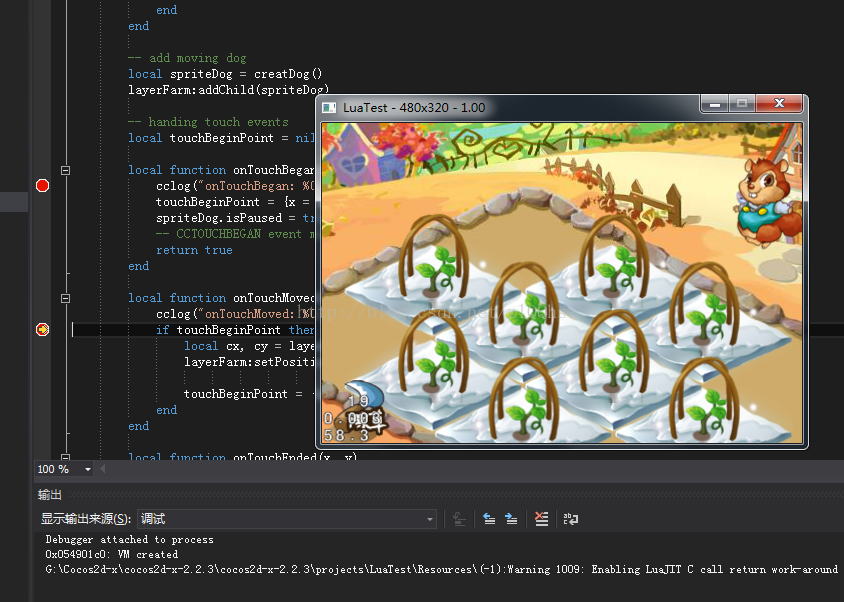The width and height of the screenshot is (844, 602).
Task: Maximize the LuaTest window
Action: click(742, 103)
